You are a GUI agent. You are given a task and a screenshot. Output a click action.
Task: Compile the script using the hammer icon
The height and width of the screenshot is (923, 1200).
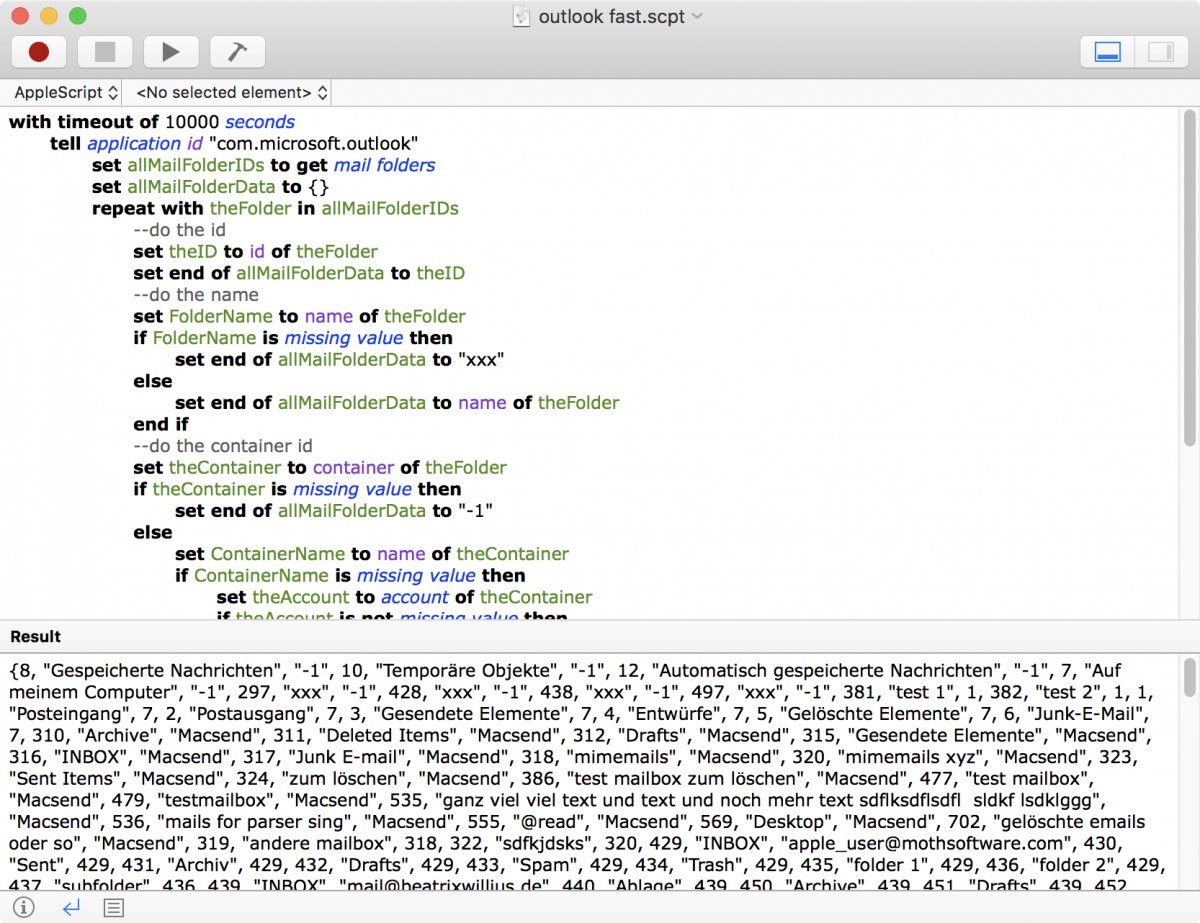(237, 52)
